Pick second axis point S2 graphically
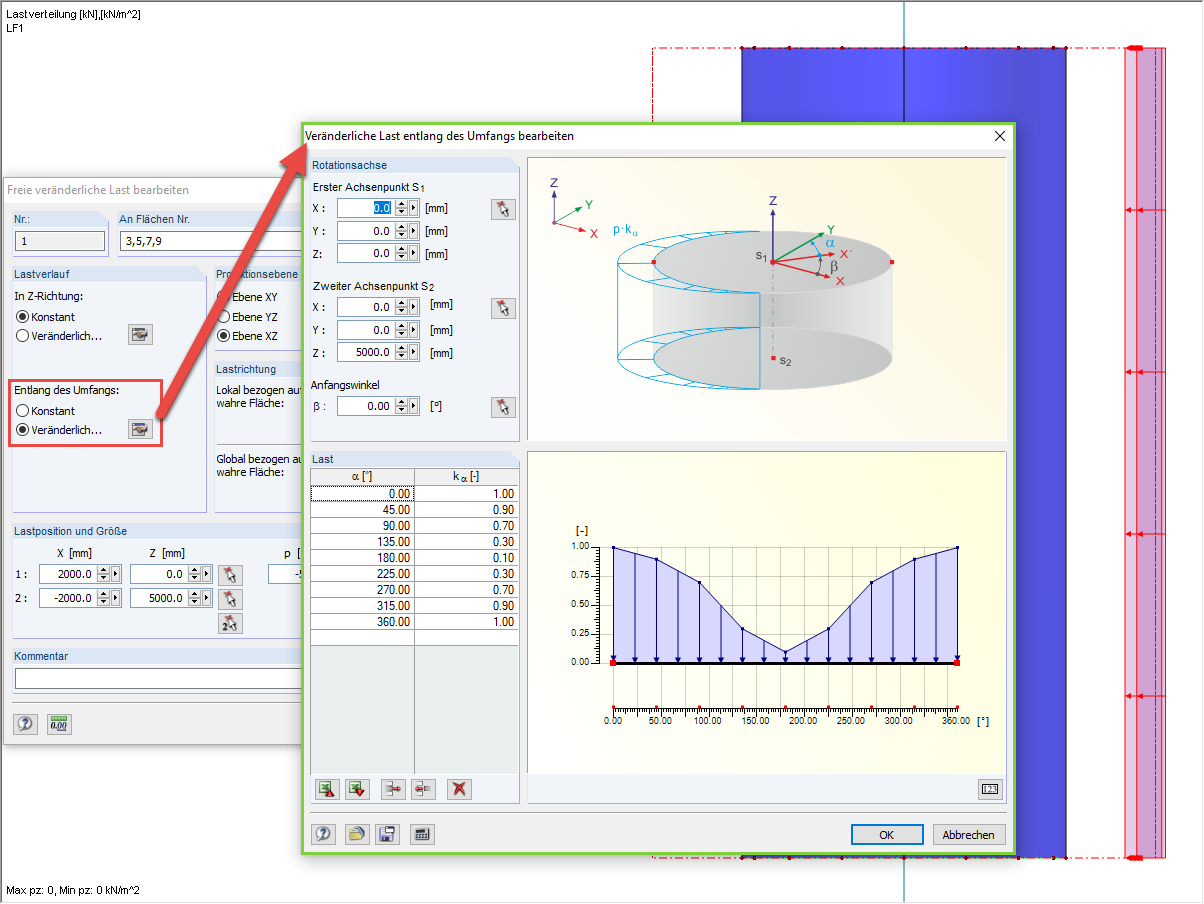This screenshot has height=904, width=1204. 503,308
